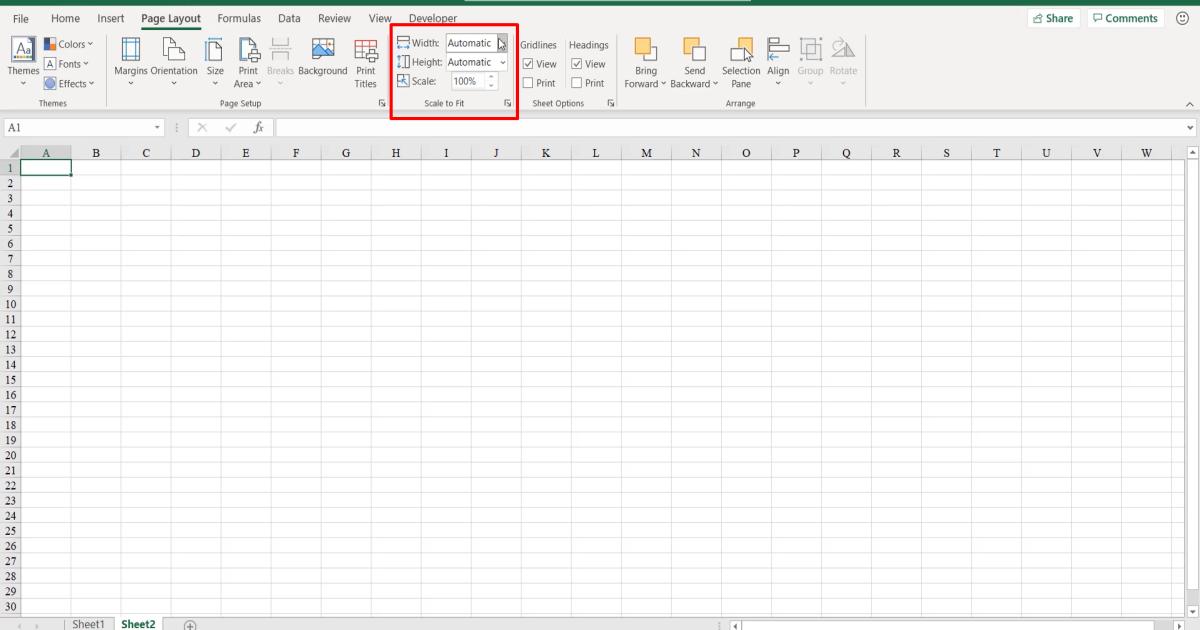
Task: Uncheck View under Gridlines
Action: (527, 63)
